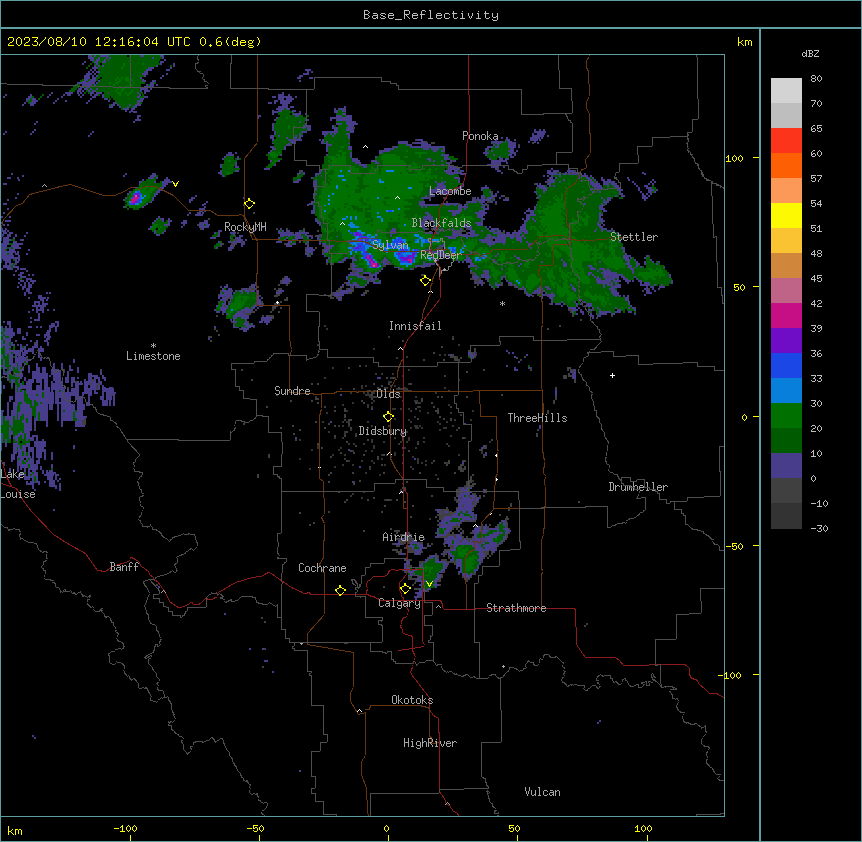Click the Stettler city label
The image size is (862, 842).
pos(634,237)
